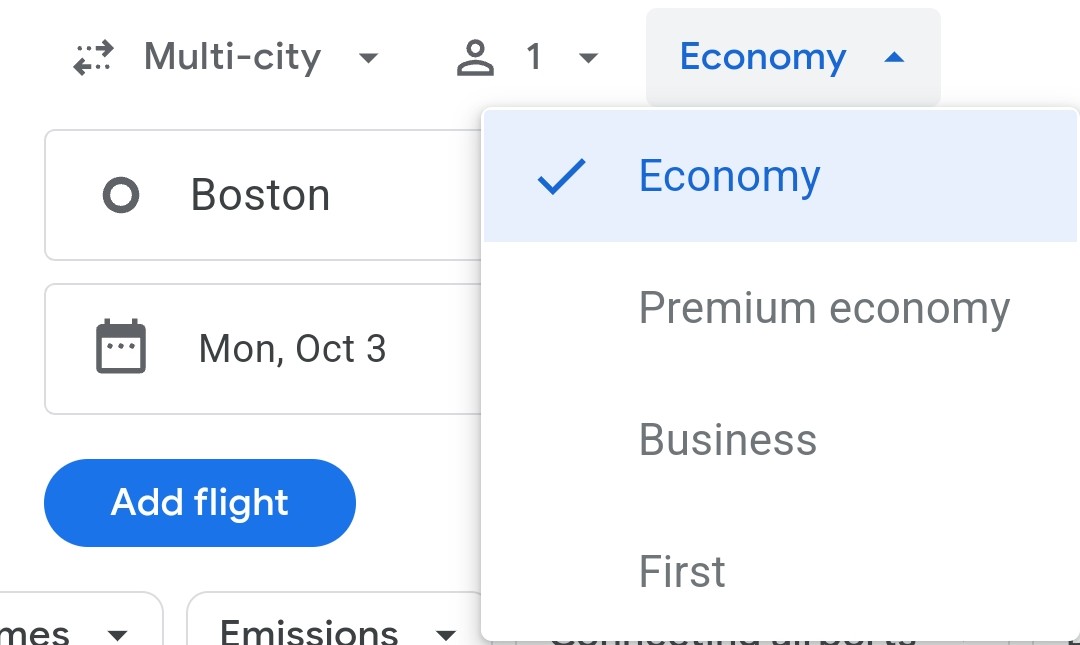Click the calendar icon beside Mon, Oct 3
The height and width of the screenshot is (645, 1080).
(121, 346)
